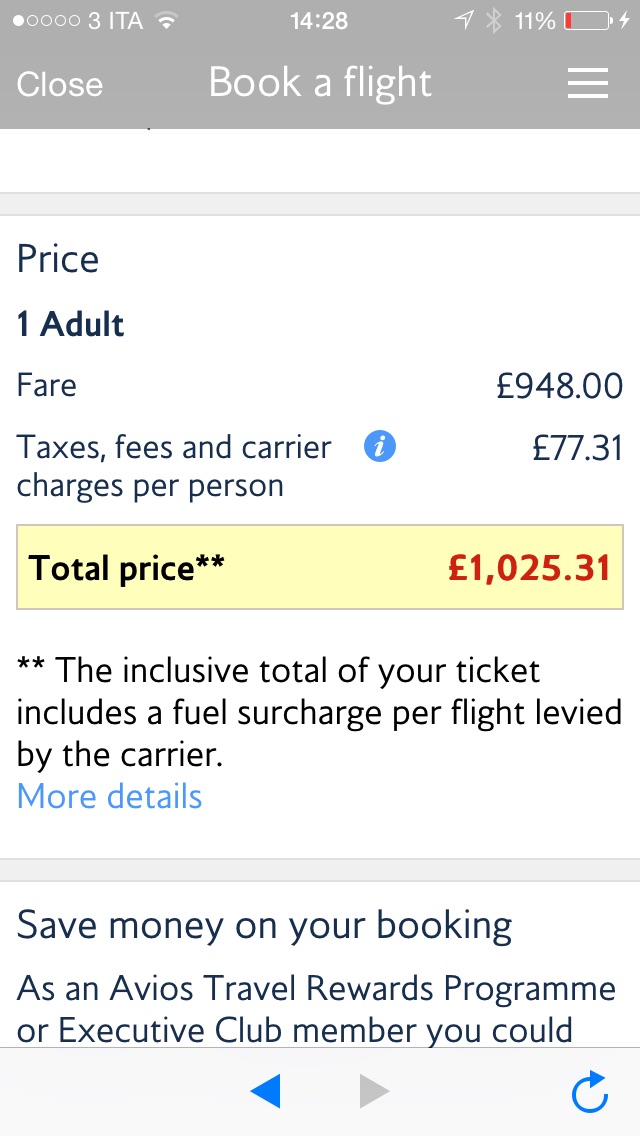Tap the battery icon in the status bar
The image size is (640, 1136).
tap(590, 21)
